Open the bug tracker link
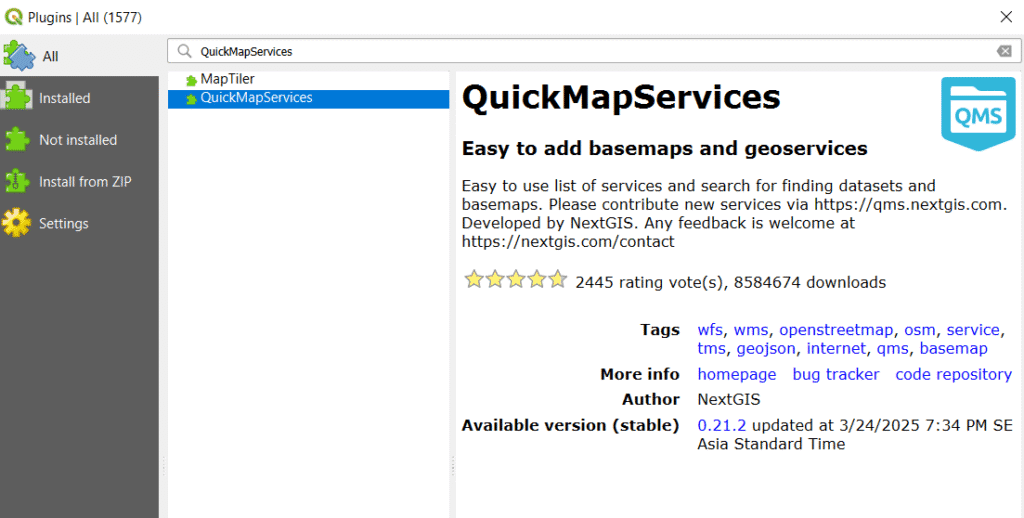The height and width of the screenshot is (518, 1024). tap(835, 374)
